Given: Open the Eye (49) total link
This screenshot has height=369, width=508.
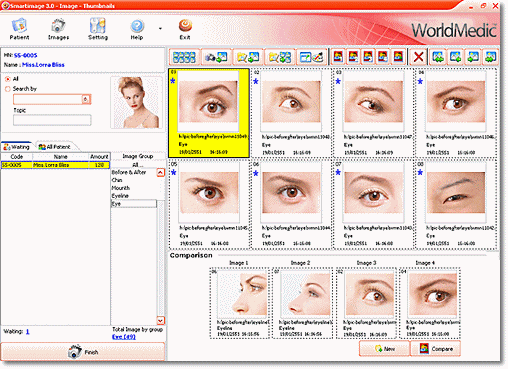Looking at the screenshot, I should pyautogui.click(x=124, y=337).
